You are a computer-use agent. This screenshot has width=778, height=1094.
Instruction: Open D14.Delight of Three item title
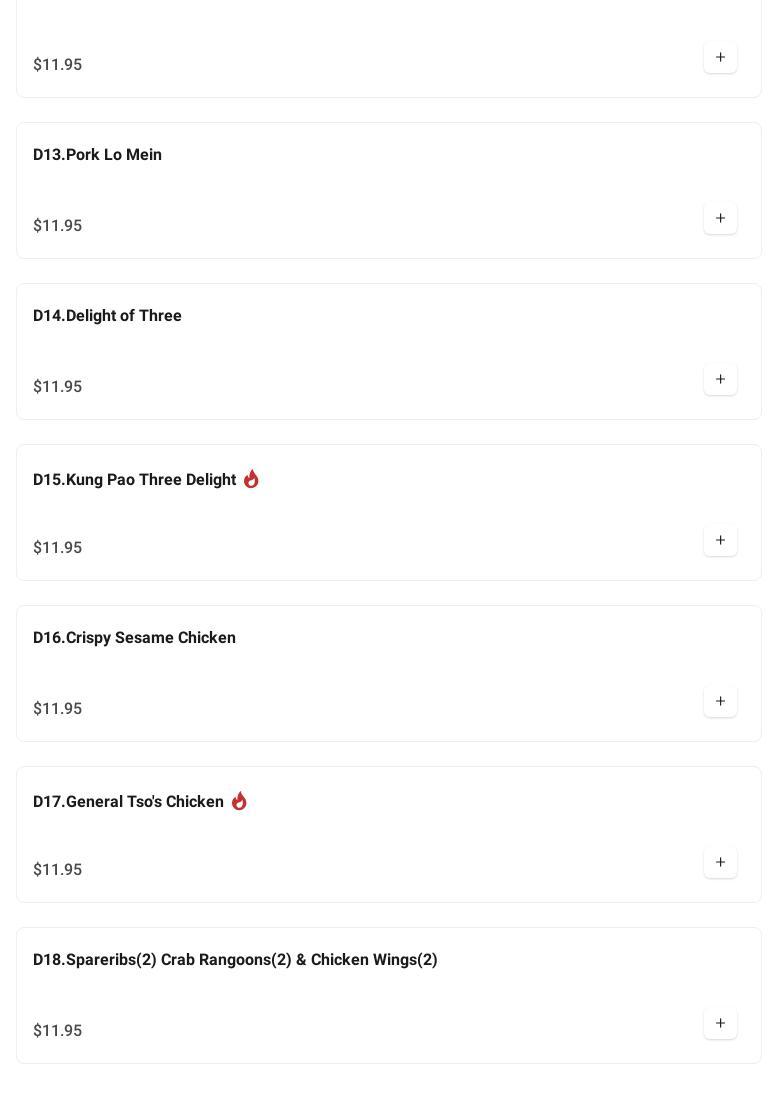(107, 315)
